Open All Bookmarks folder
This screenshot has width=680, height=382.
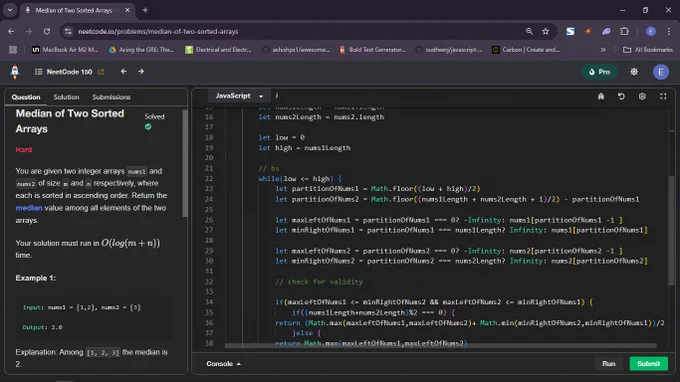point(648,50)
